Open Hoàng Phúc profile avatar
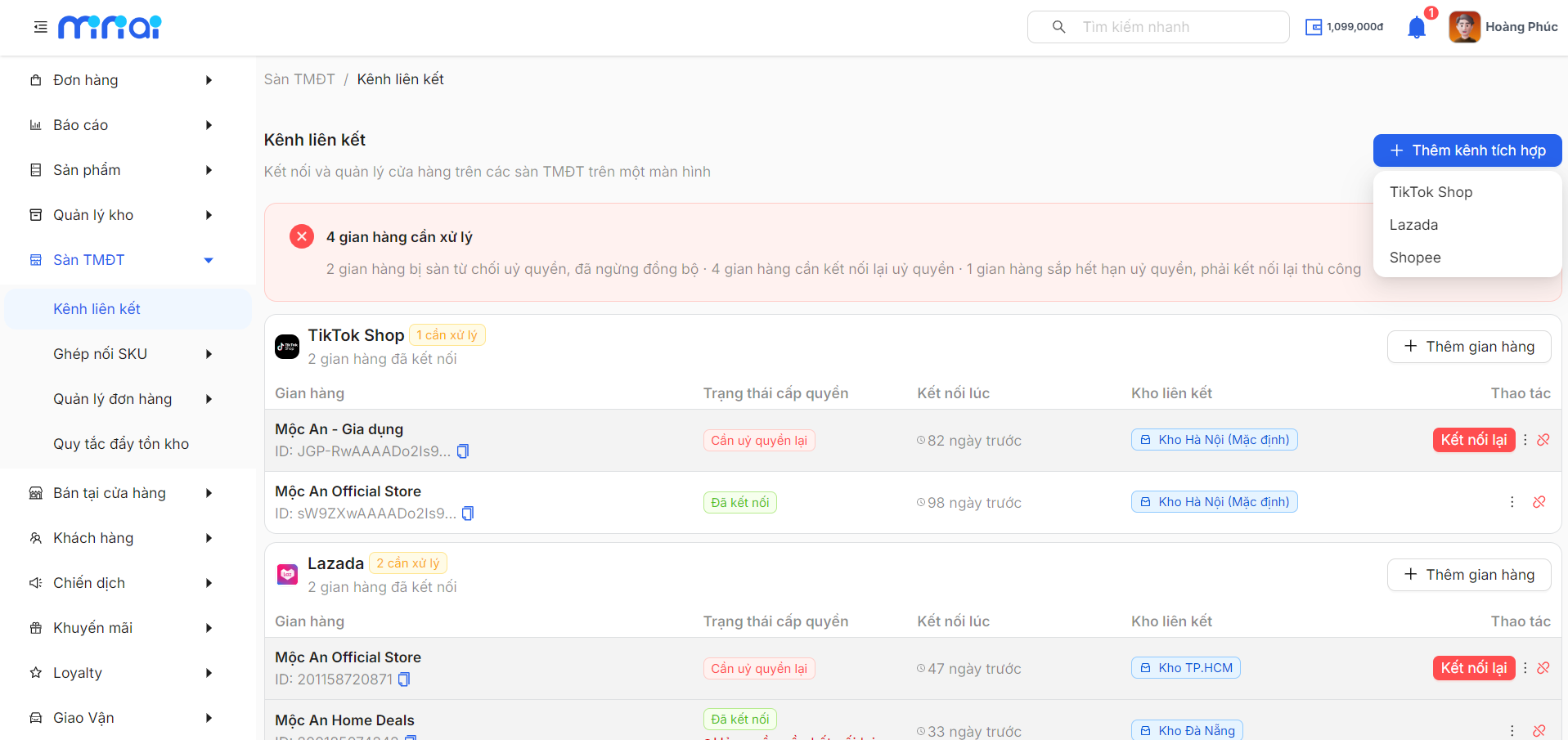 (1464, 27)
